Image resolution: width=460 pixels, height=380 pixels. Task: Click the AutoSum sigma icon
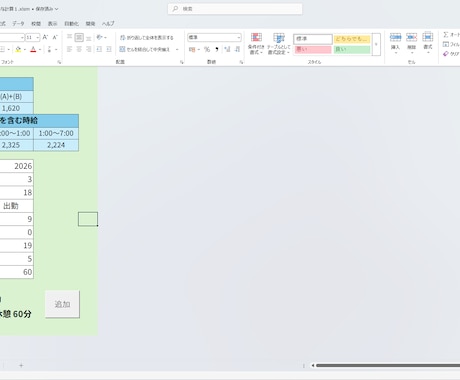[x=446, y=35]
